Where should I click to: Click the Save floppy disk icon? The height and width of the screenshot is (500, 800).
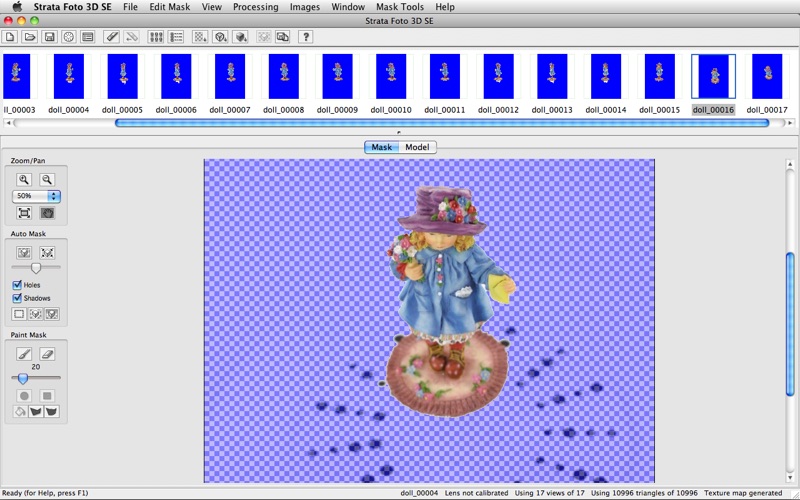point(49,37)
